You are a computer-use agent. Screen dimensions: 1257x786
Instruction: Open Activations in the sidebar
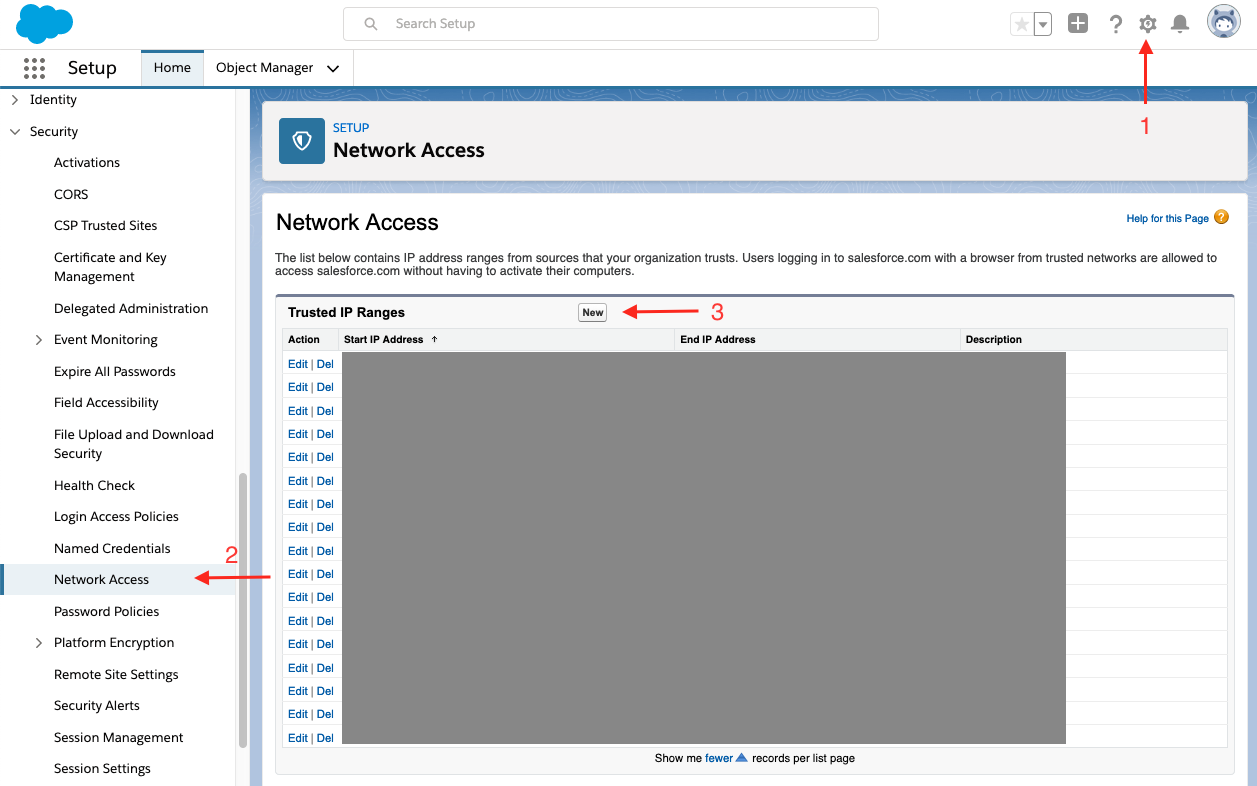pos(87,163)
